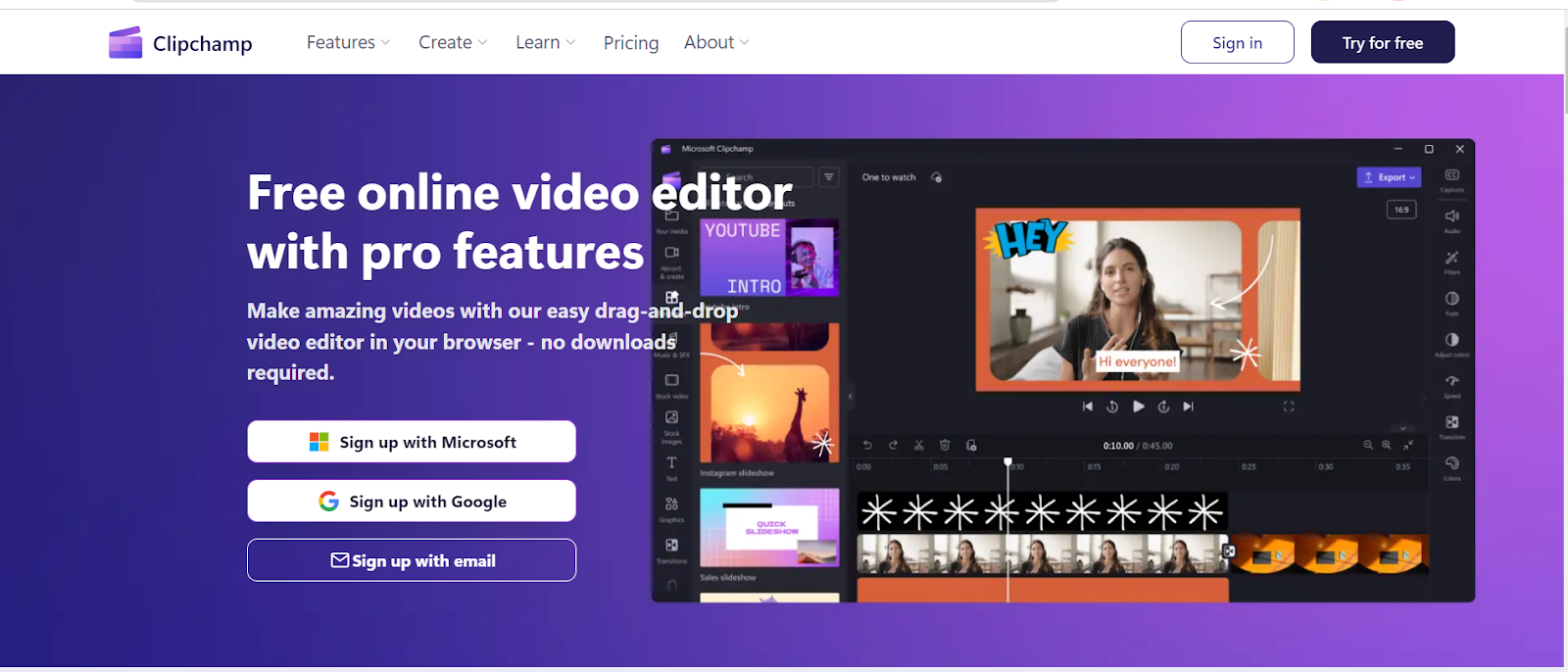The height and width of the screenshot is (672, 1568).
Task: Fast forward the preview a few seconds
Action: click(1163, 407)
